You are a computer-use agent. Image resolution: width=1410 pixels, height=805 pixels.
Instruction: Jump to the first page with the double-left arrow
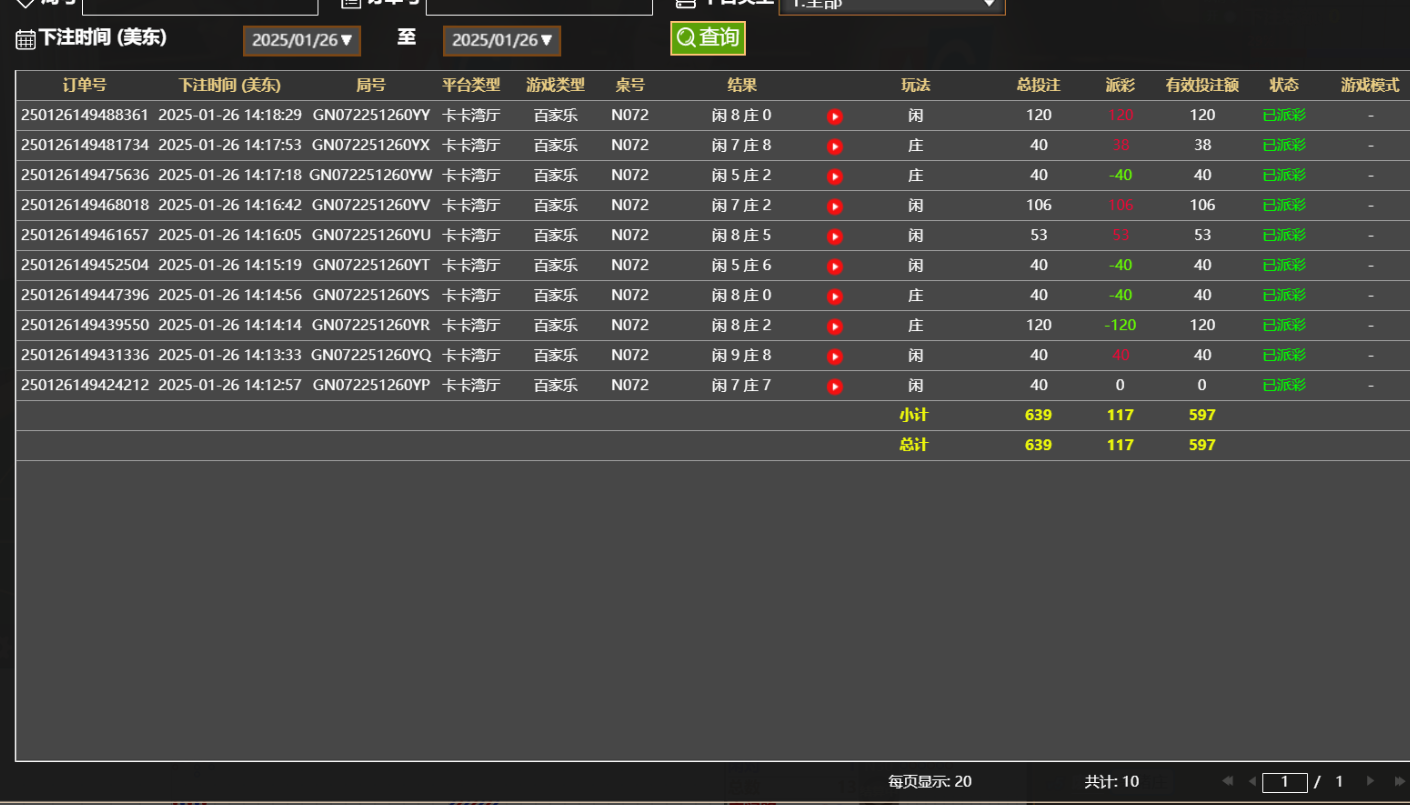1229,782
